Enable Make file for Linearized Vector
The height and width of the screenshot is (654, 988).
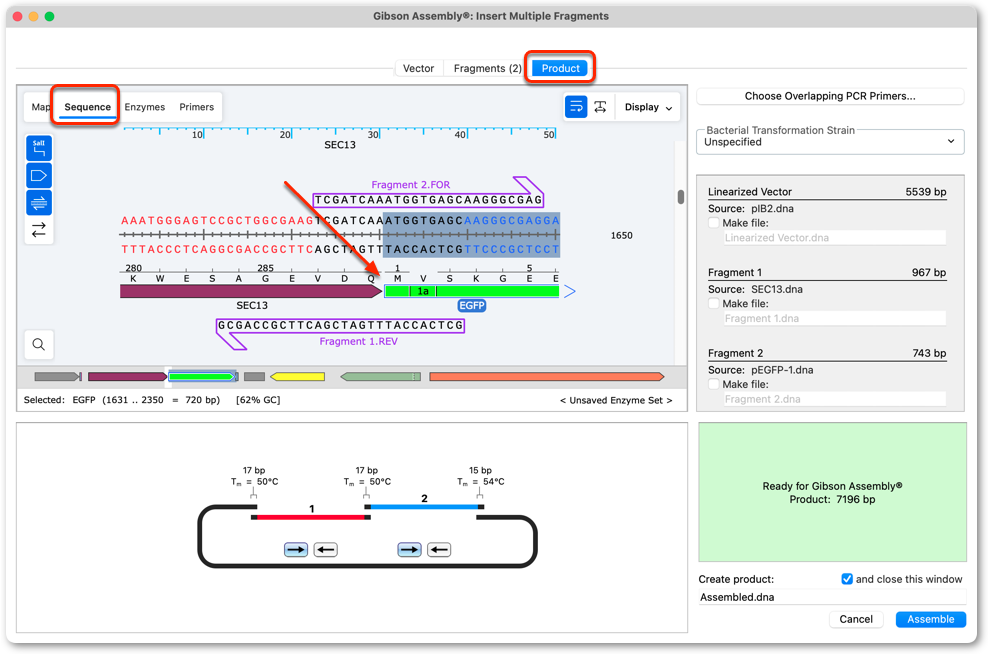(714, 222)
